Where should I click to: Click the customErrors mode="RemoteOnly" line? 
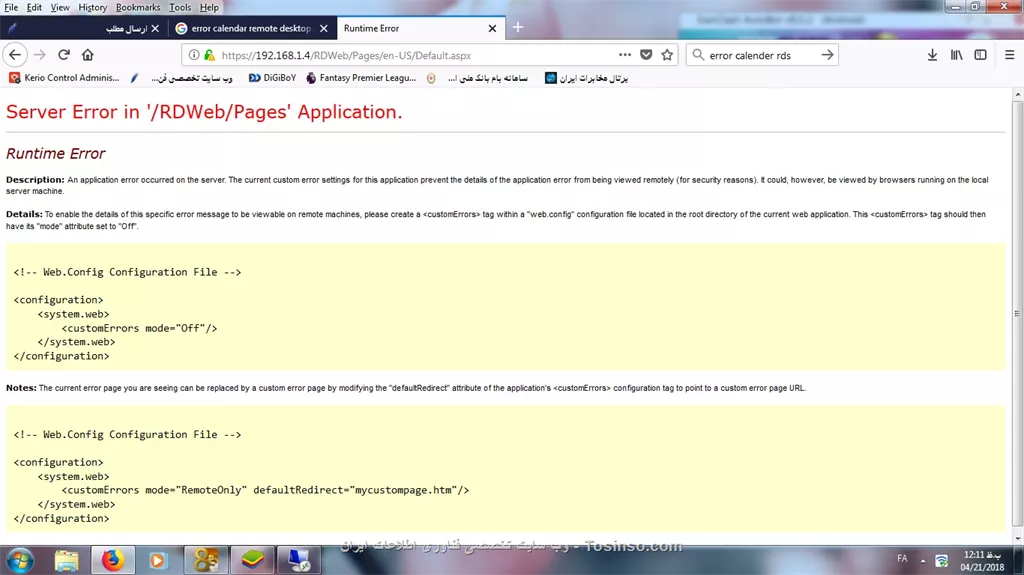[265, 490]
